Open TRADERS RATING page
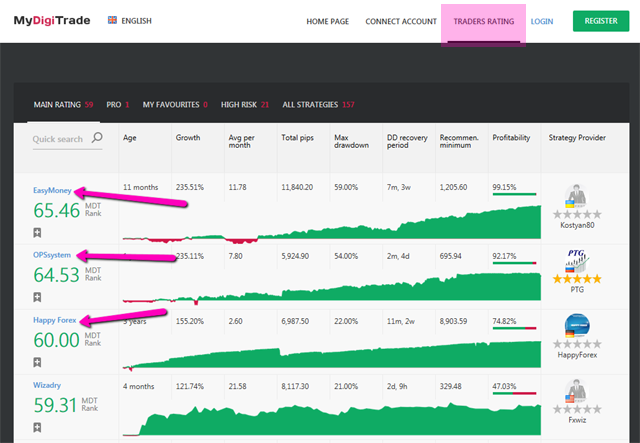640x443 pixels. (484, 21)
